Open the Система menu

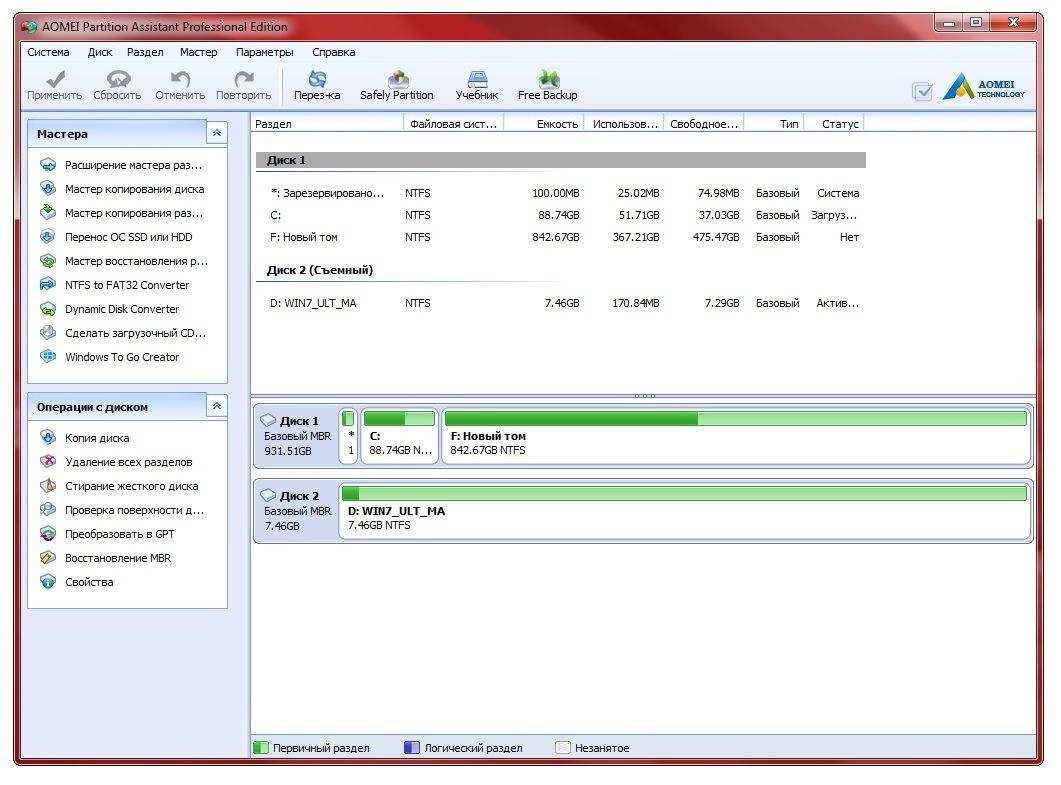pyautogui.click(x=48, y=52)
